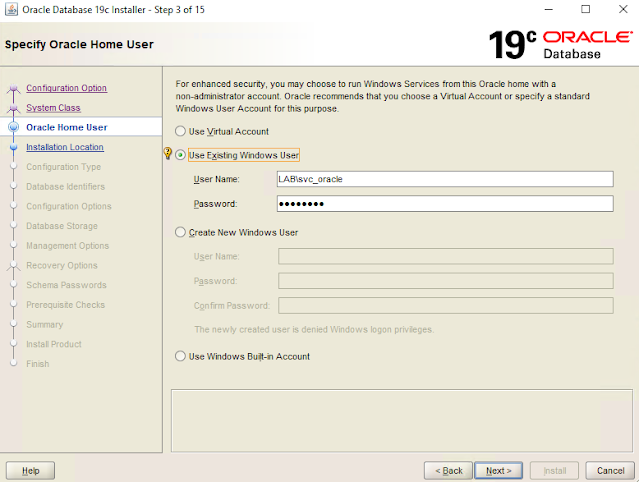
Task: Click the Back button
Action: 448,471
